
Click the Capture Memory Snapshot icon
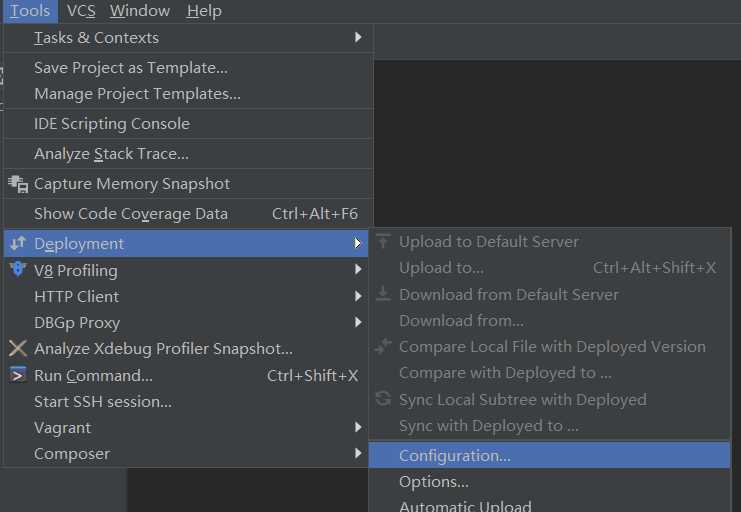tap(18, 184)
